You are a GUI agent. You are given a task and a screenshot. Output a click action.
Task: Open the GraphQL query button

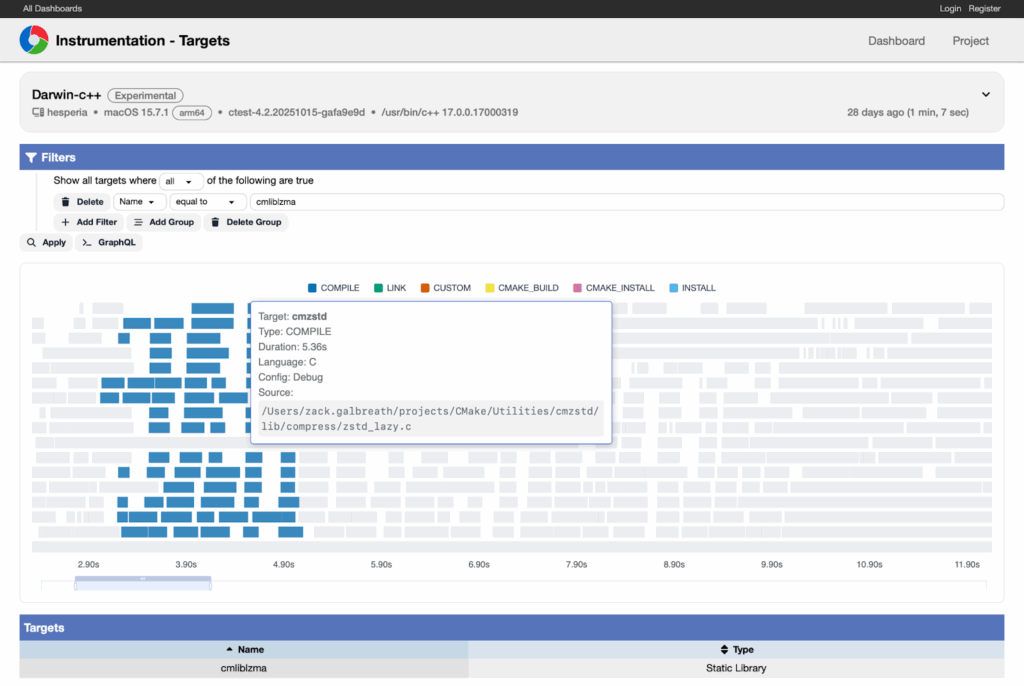(109, 242)
